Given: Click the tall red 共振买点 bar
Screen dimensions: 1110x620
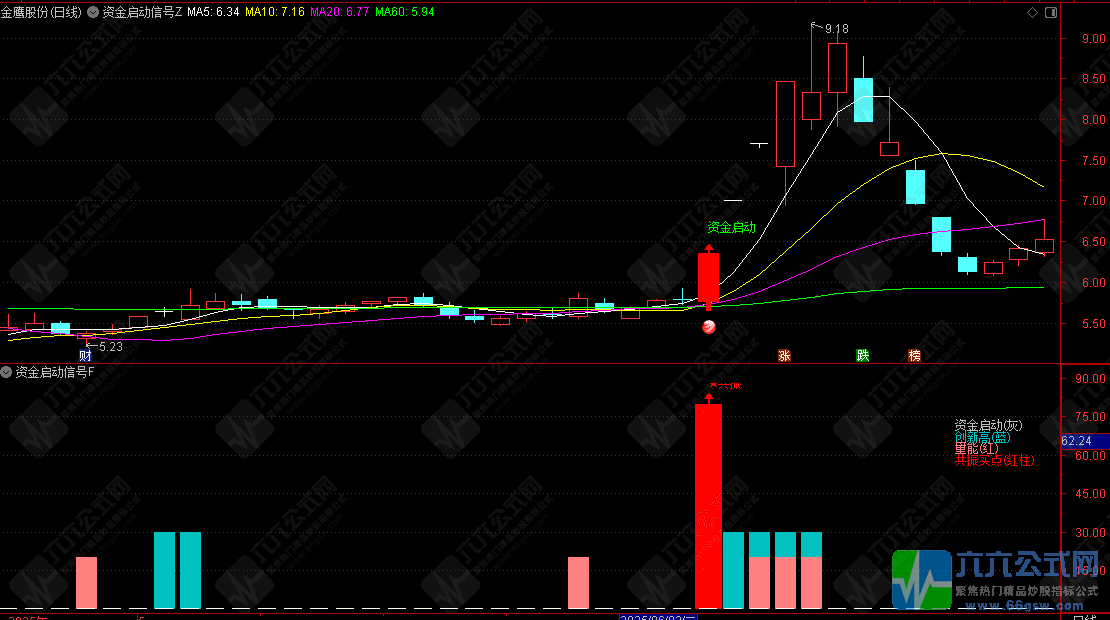Looking at the screenshot, I should tap(709, 506).
